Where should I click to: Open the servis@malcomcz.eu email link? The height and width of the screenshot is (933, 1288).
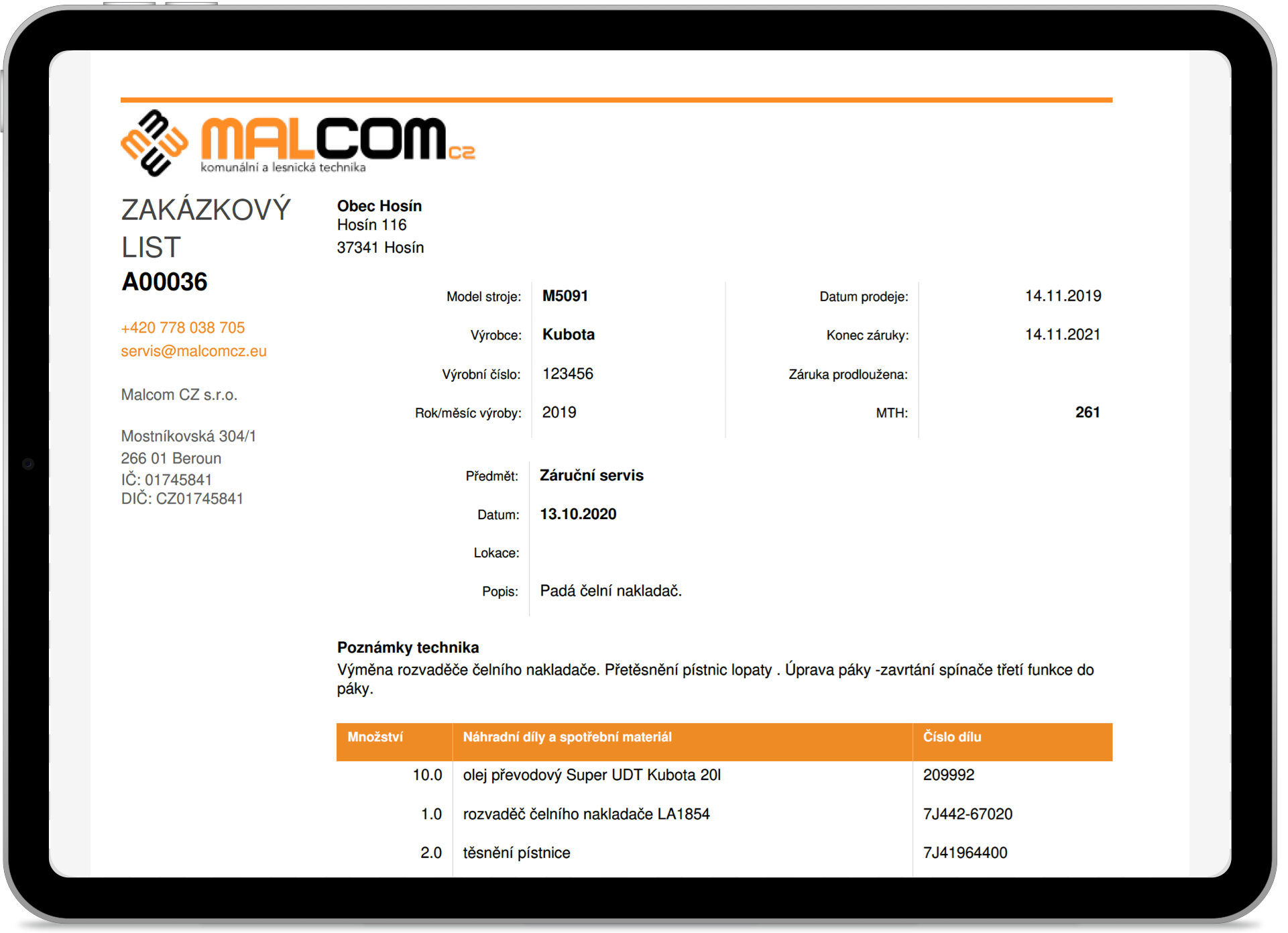(x=193, y=351)
